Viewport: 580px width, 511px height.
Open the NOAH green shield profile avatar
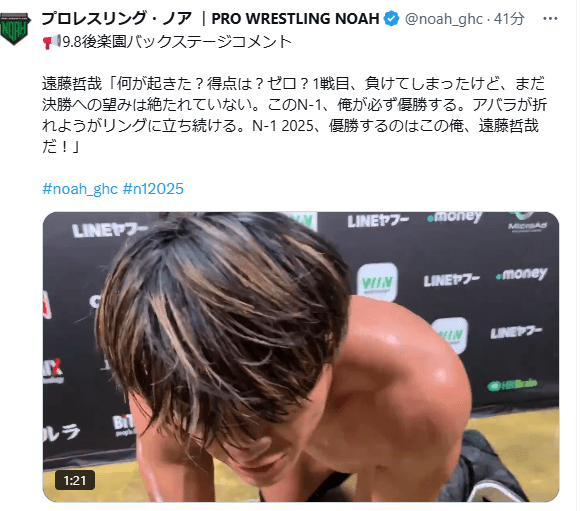15,28
